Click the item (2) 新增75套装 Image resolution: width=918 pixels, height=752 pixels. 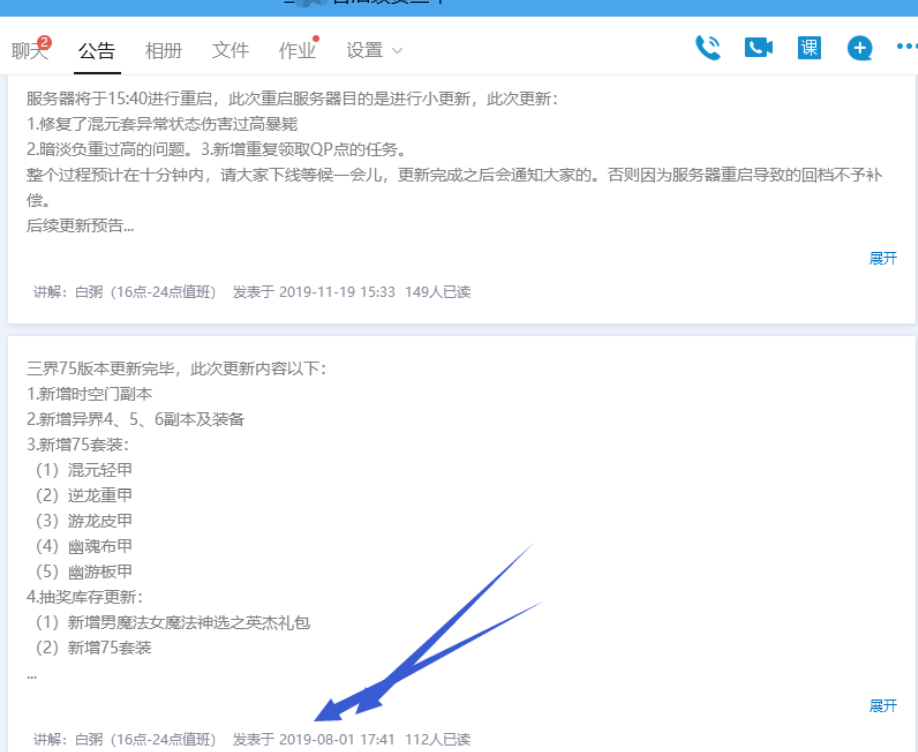(x=93, y=648)
